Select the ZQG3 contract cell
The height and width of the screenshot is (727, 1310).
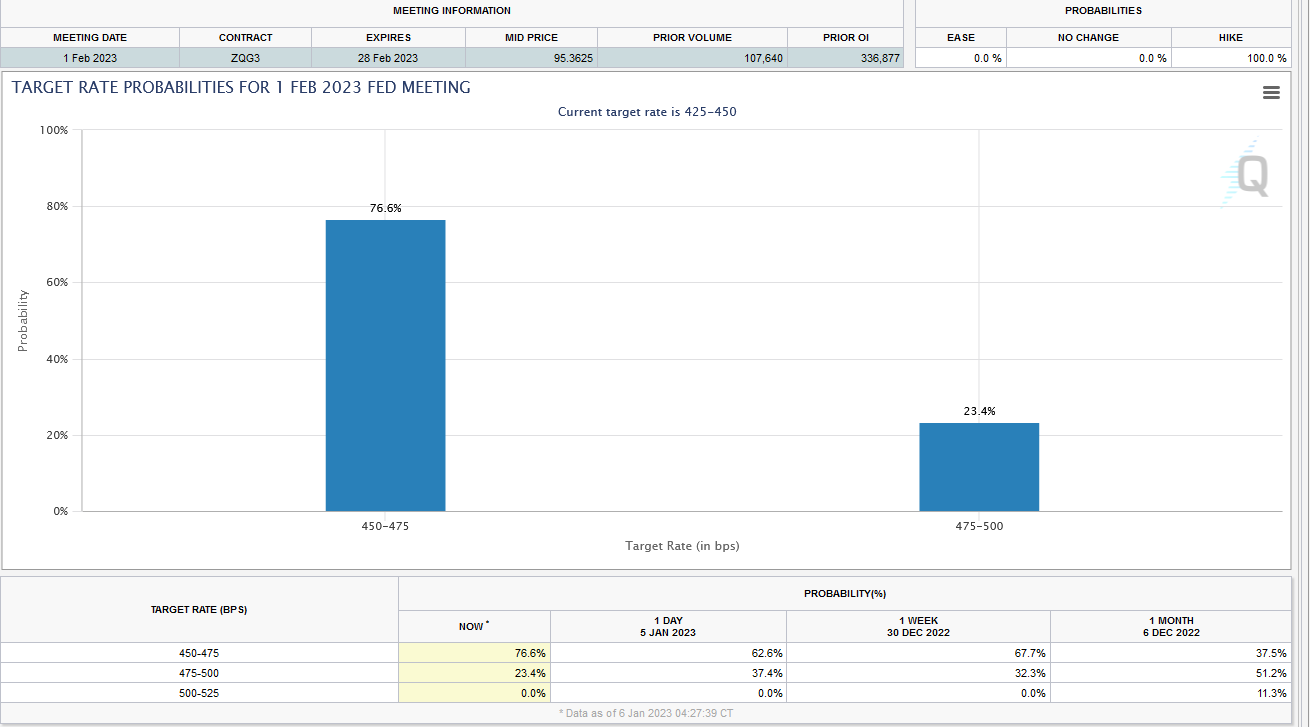coord(245,58)
